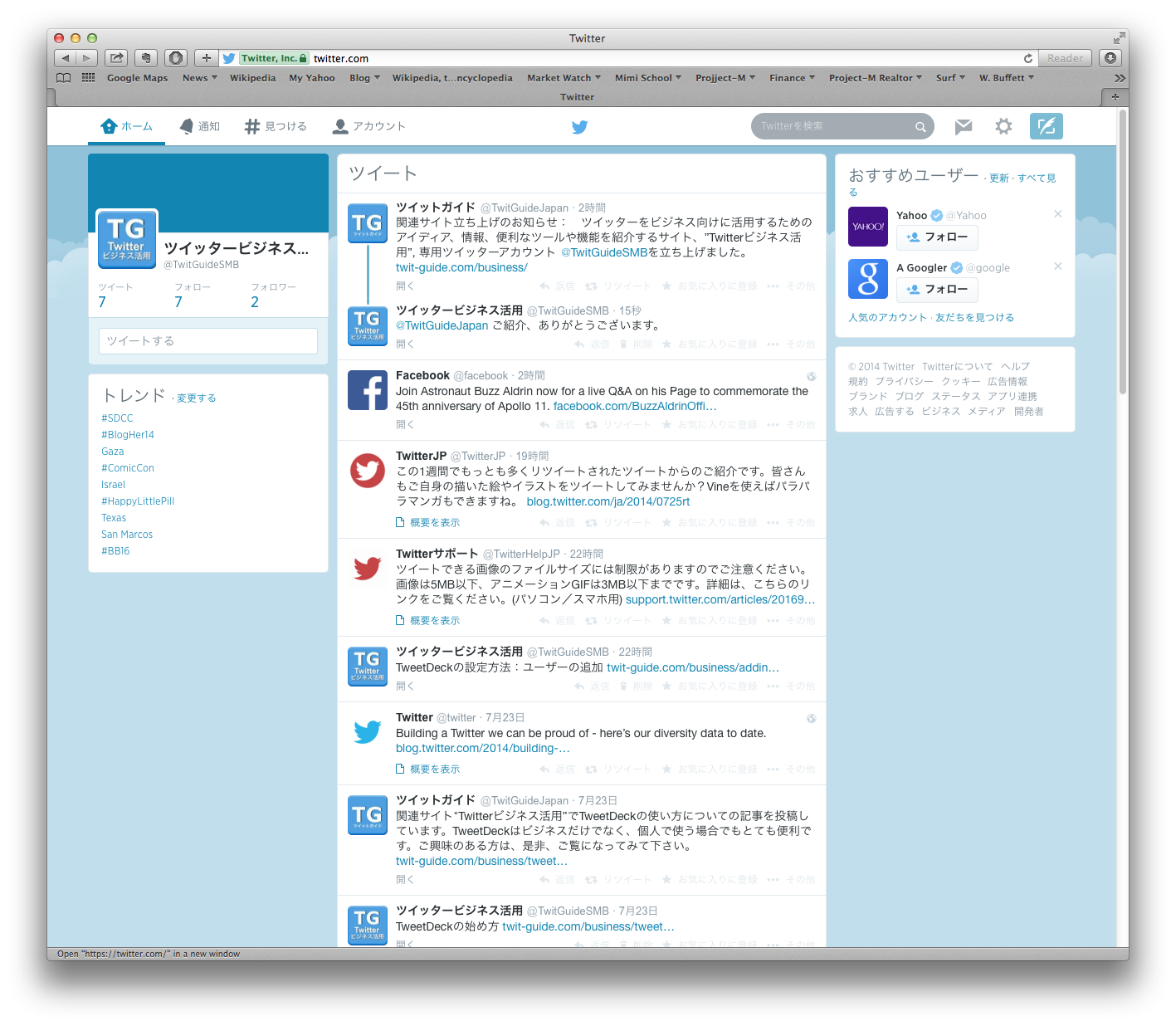Click the Safari address bar URL
The height and width of the screenshot is (1026, 1176).
(341, 58)
